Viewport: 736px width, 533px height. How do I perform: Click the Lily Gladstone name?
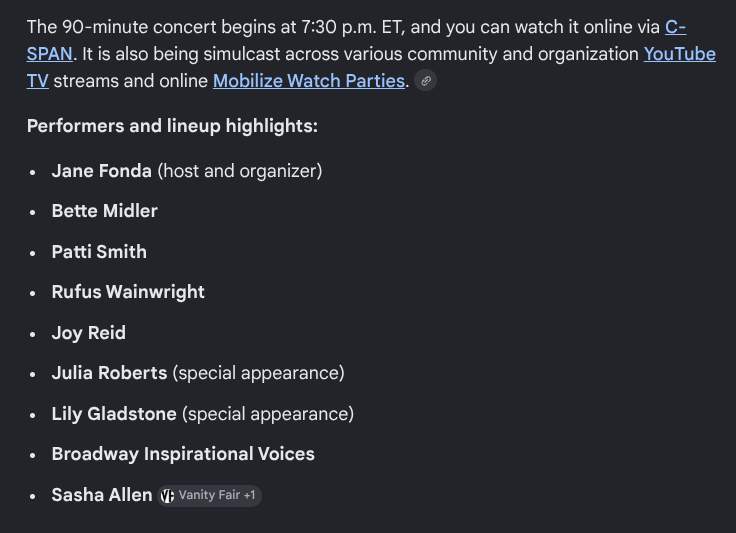(114, 414)
